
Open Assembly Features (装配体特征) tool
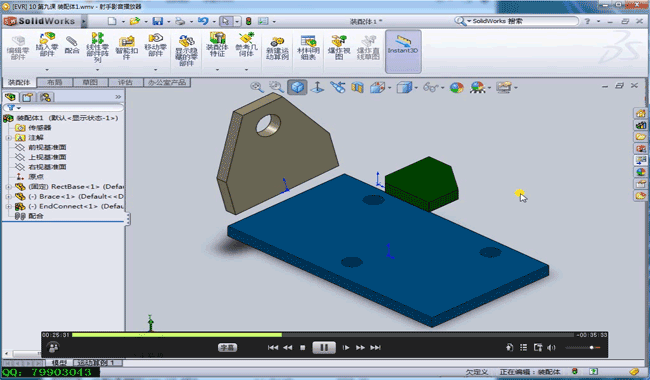click(217, 45)
